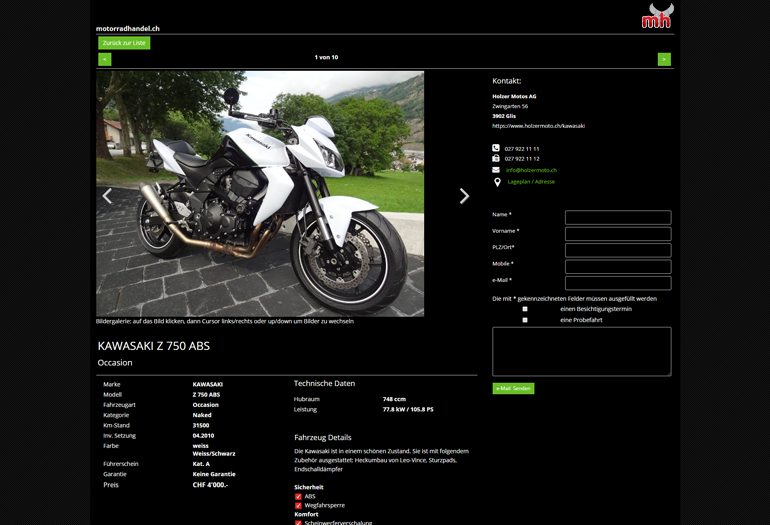Image resolution: width=770 pixels, height=525 pixels.
Task: Click the KAWASAKI Z 750 ABS heading
Action: tap(154, 346)
